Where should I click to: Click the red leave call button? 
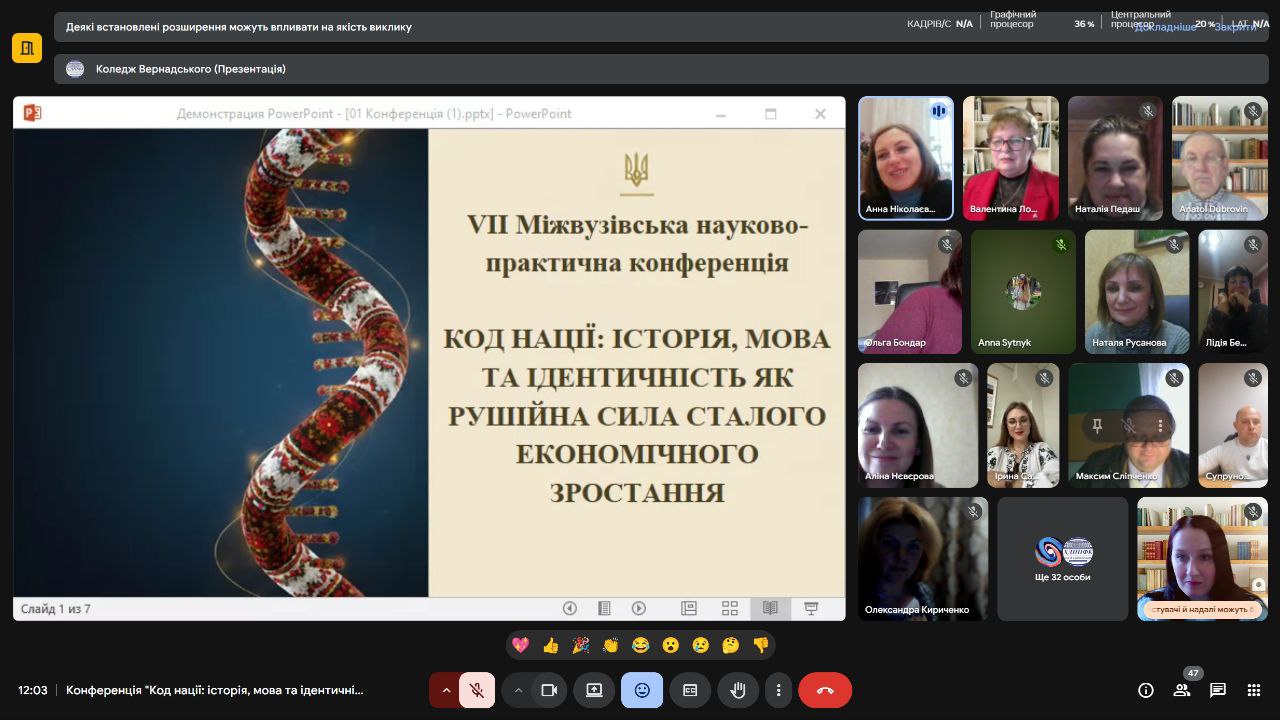tap(824, 690)
